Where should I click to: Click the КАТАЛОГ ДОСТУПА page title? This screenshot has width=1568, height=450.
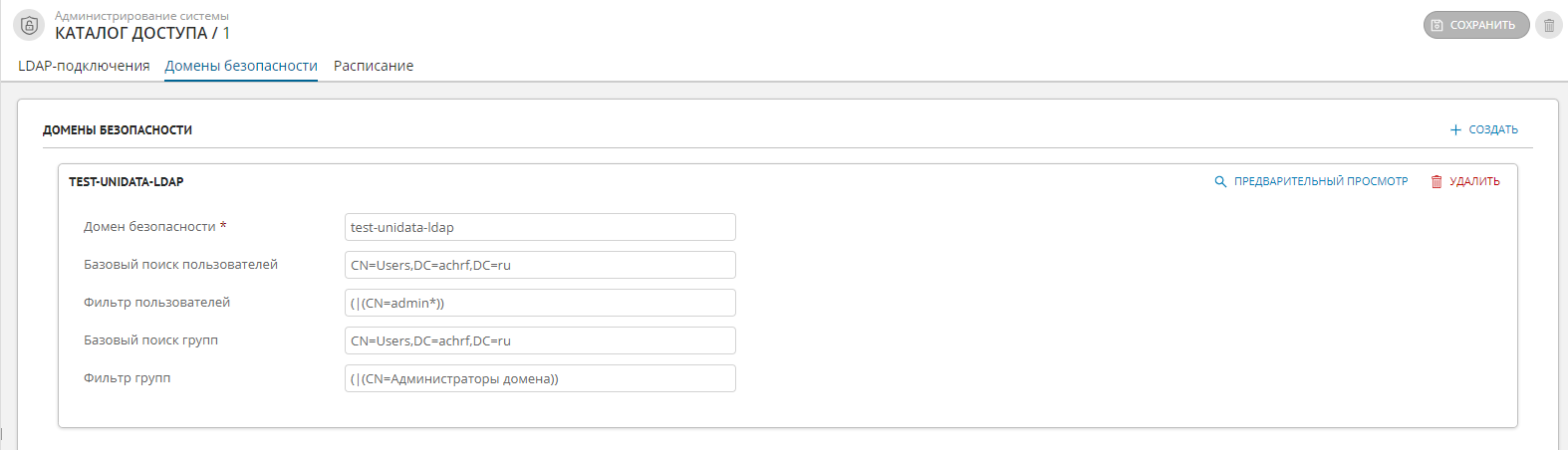click(x=131, y=33)
